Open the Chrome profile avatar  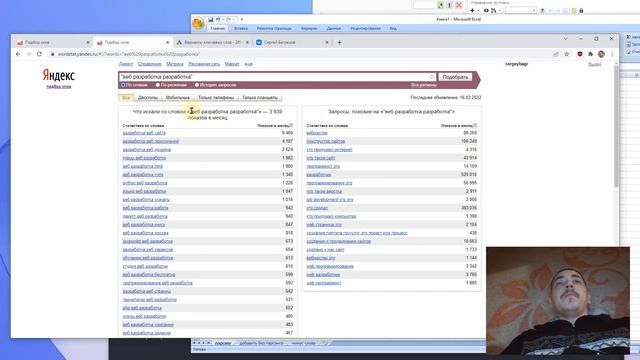[x=601, y=54]
